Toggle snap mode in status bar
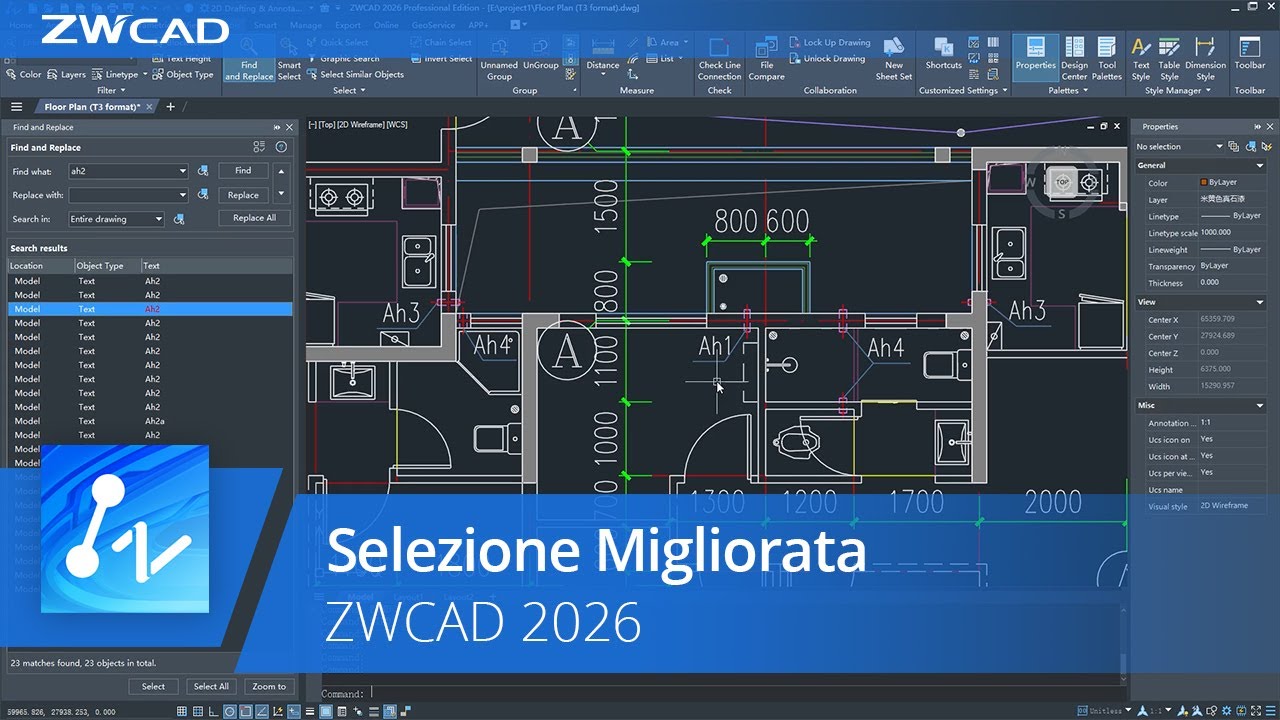Viewport: 1280px width, 720px height. [x=197, y=711]
